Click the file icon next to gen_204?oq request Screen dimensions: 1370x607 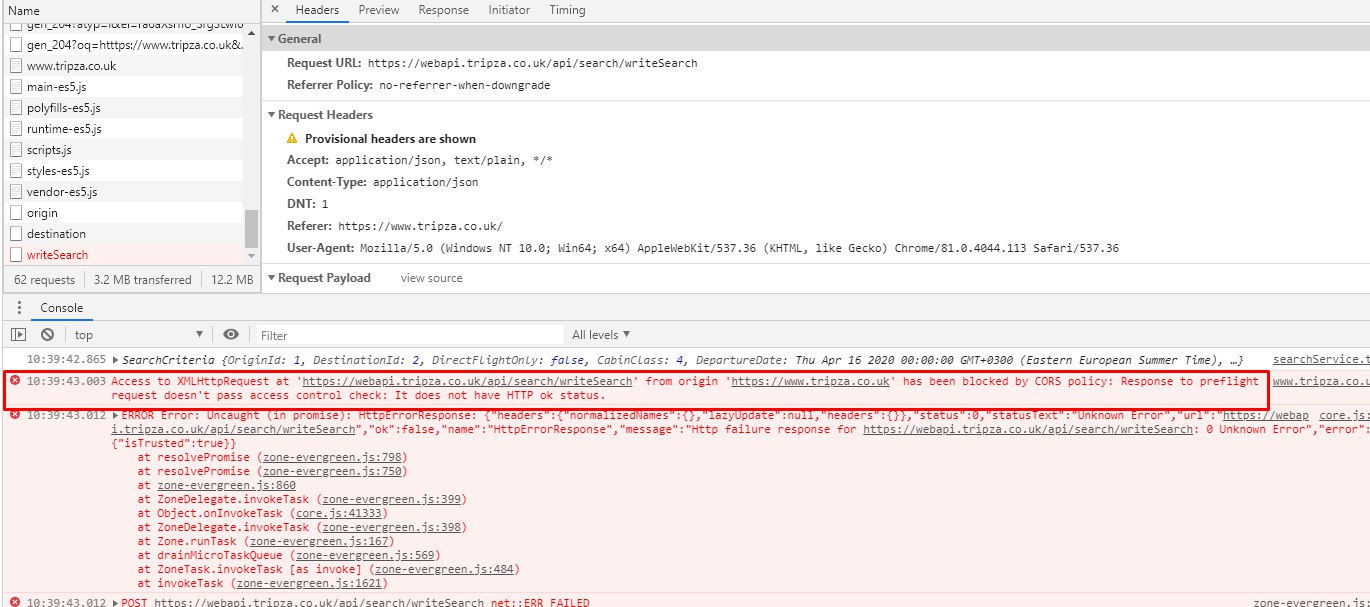(x=15, y=45)
